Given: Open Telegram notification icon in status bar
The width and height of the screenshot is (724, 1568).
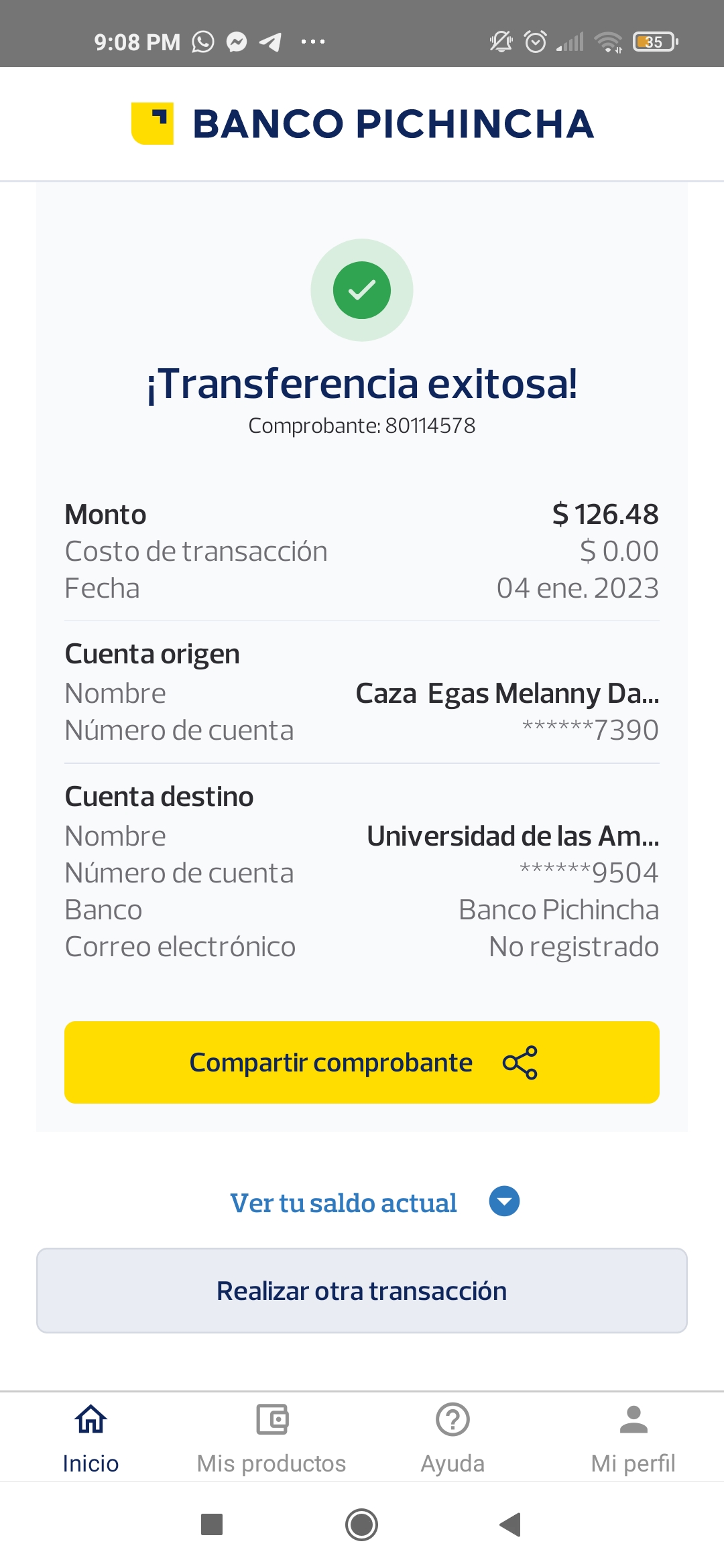Looking at the screenshot, I should coord(270,42).
